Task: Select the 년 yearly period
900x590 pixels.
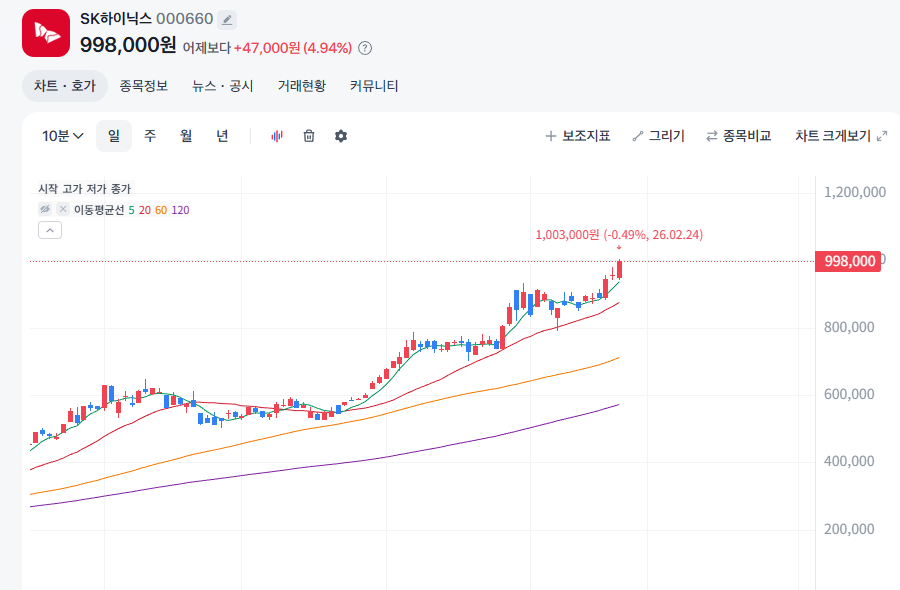Action: point(222,136)
